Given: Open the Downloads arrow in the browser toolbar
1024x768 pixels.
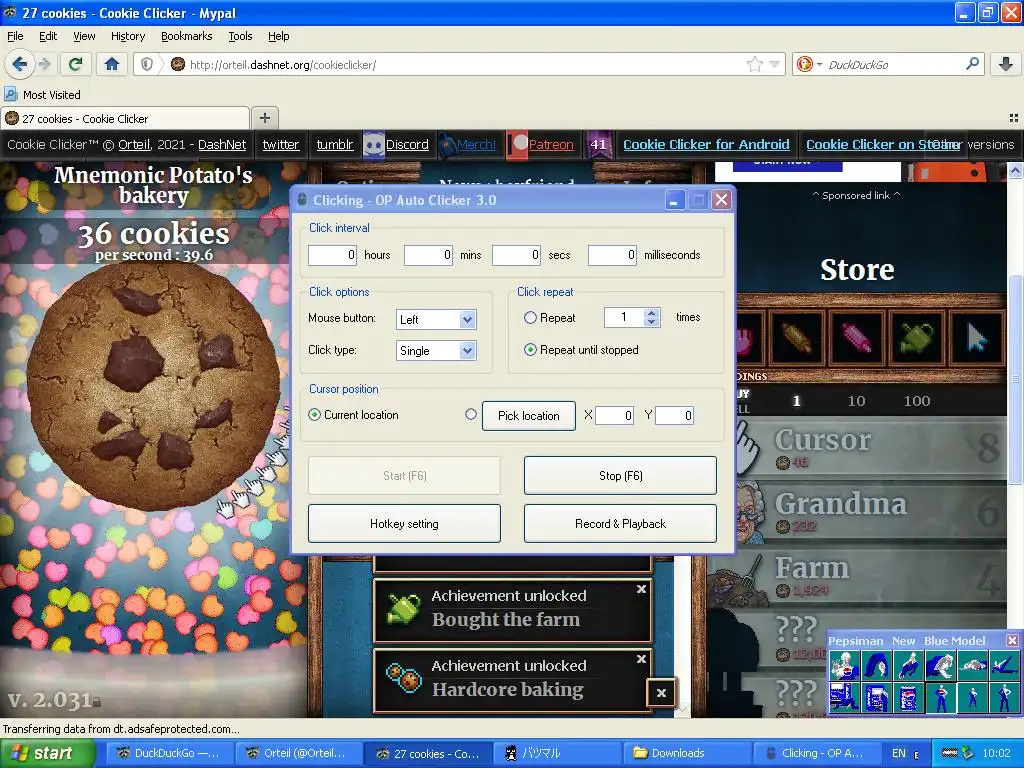Looking at the screenshot, I should pyautogui.click(x=1006, y=64).
